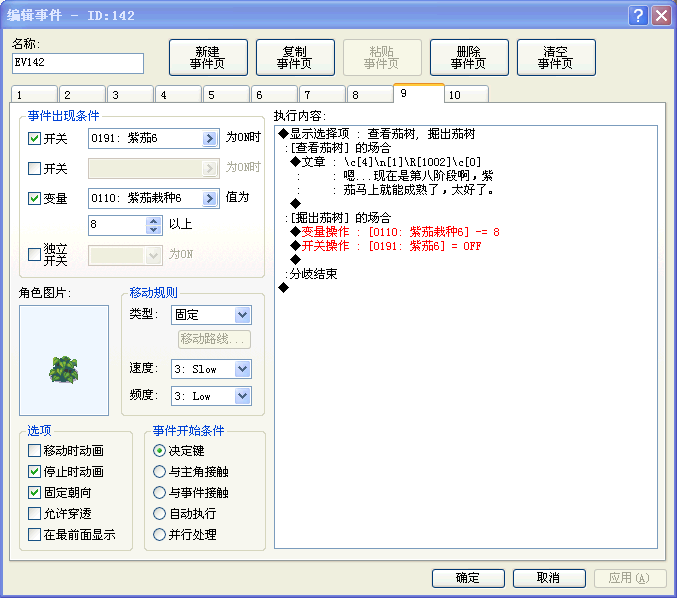Select the empty last command diamond line
This screenshot has height=598, width=677.
click(x=284, y=288)
